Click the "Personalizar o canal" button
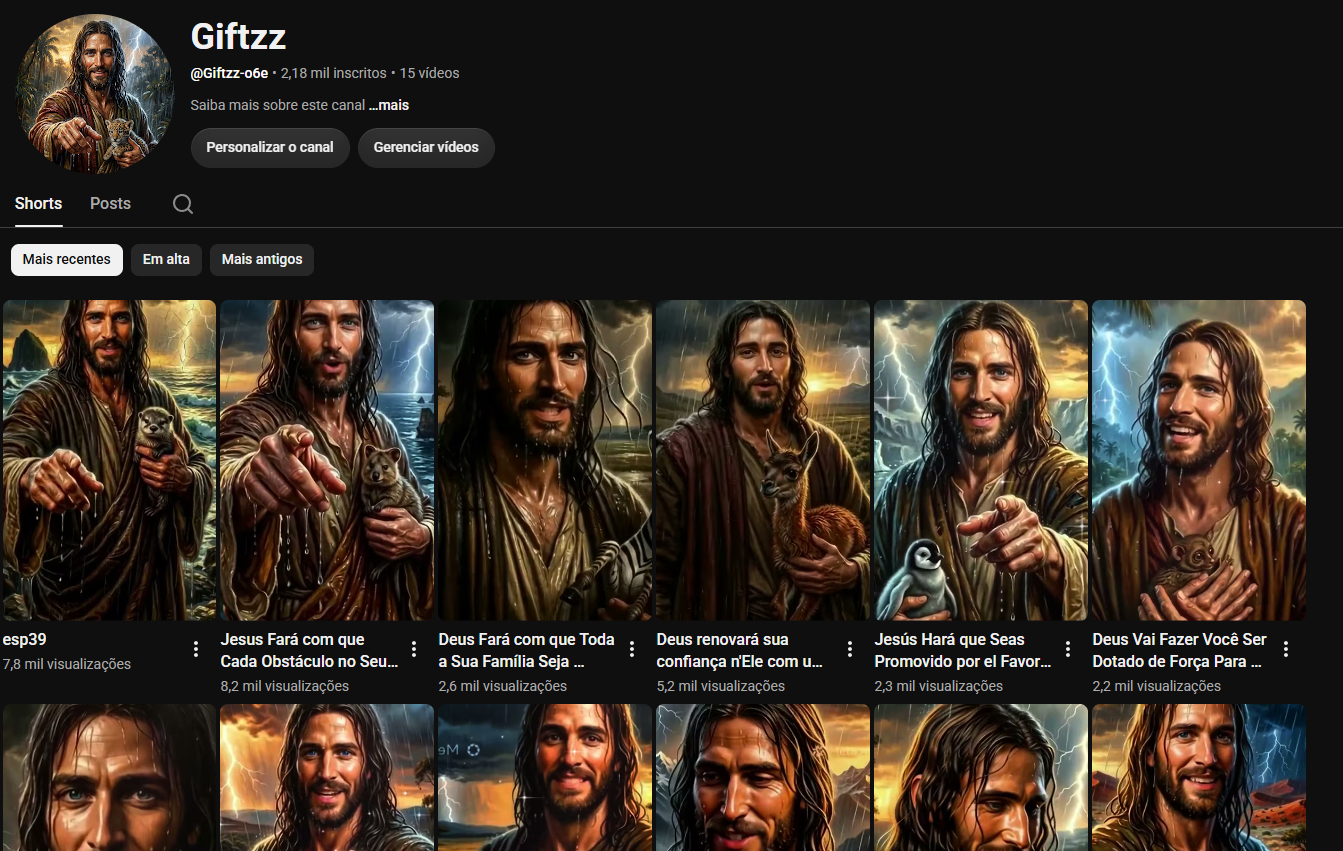Image resolution: width=1343 pixels, height=851 pixels. 270,147
